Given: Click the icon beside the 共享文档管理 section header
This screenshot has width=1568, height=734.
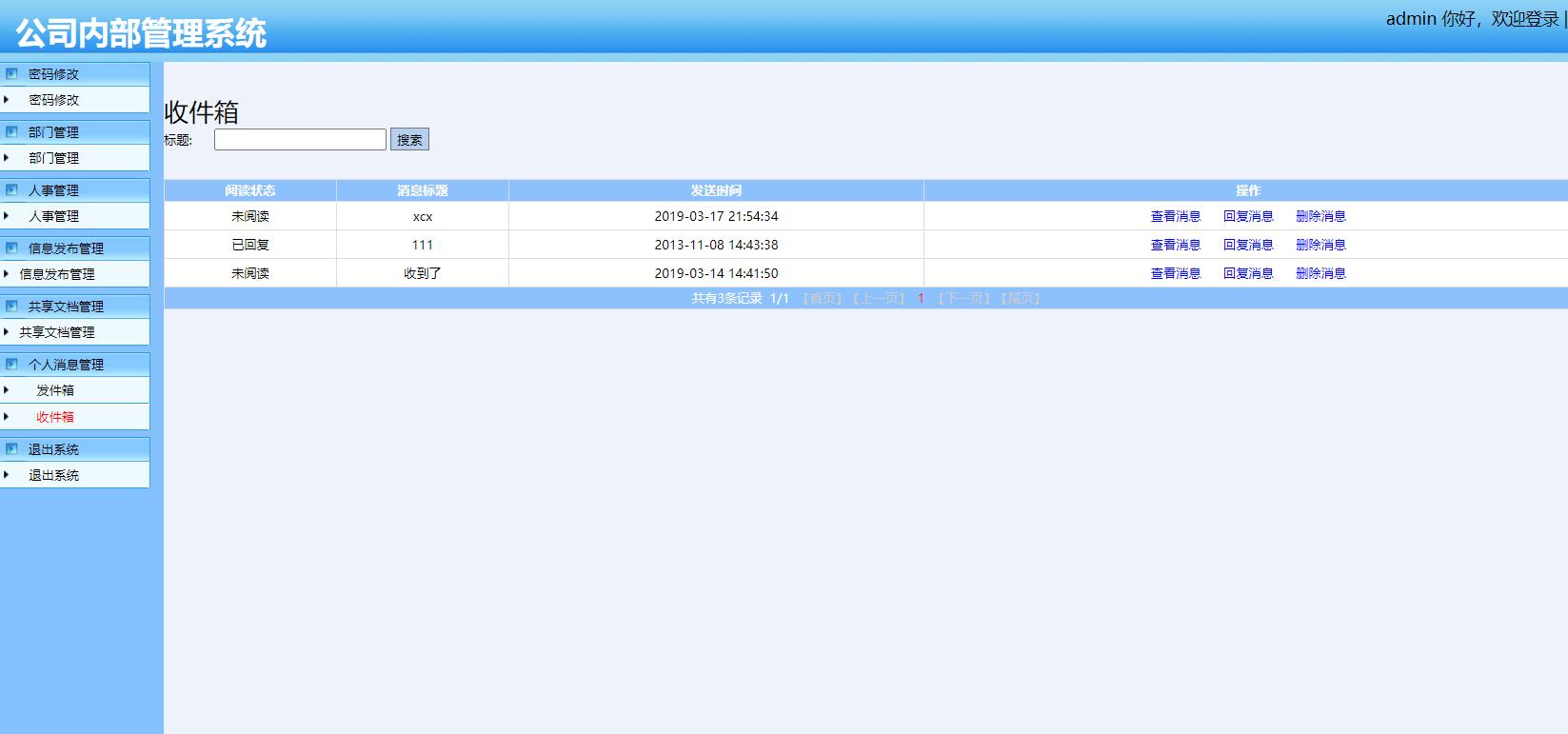Looking at the screenshot, I should (11, 306).
